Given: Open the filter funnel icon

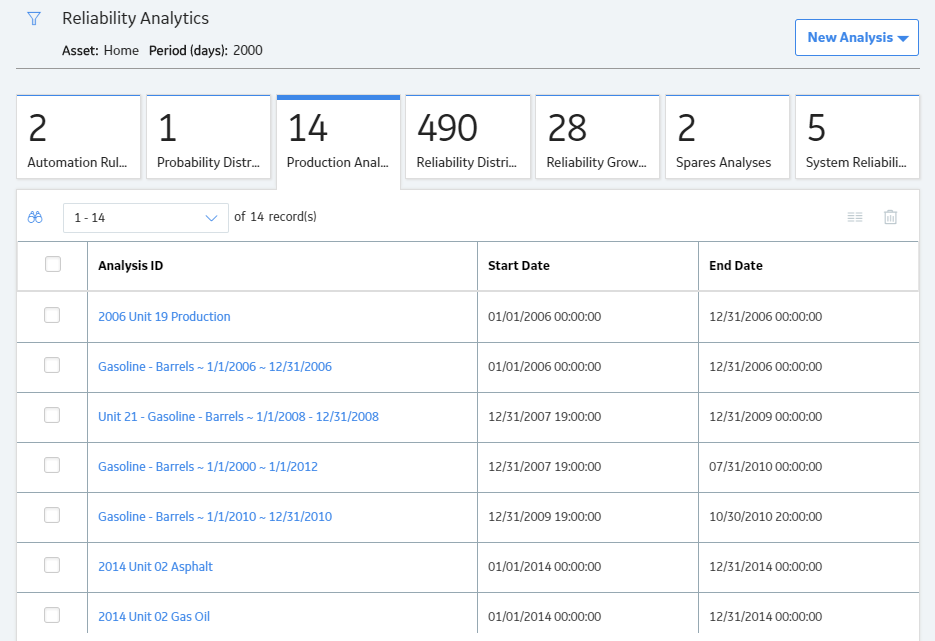Looking at the screenshot, I should [34, 18].
